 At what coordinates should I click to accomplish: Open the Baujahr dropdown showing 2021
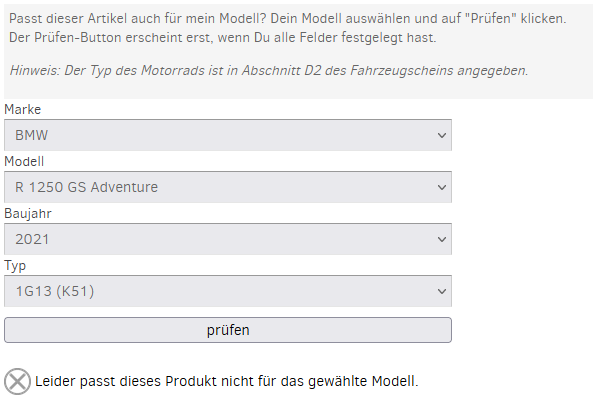[x=228, y=239]
